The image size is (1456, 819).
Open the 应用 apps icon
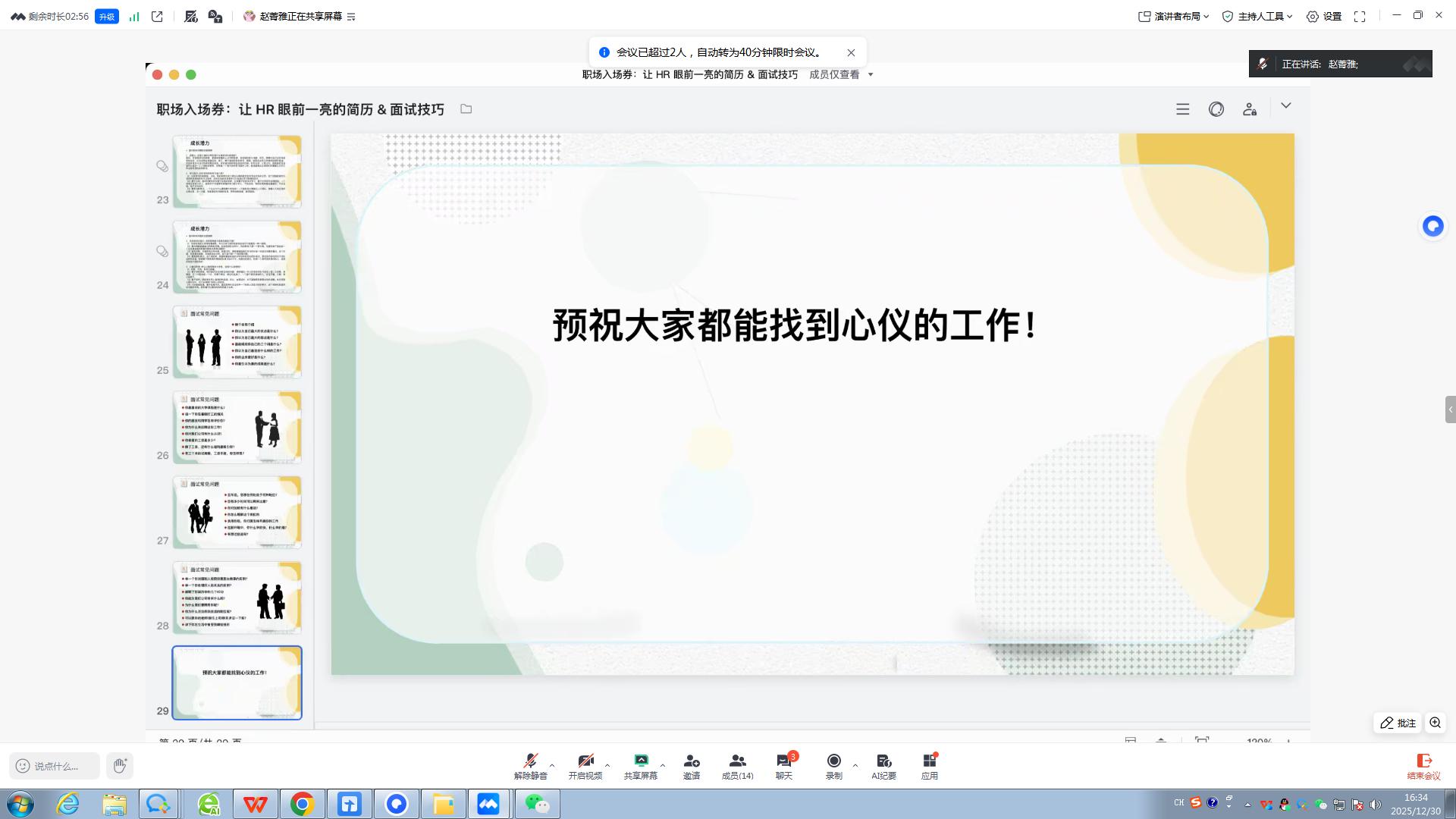[x=929, y=761]
